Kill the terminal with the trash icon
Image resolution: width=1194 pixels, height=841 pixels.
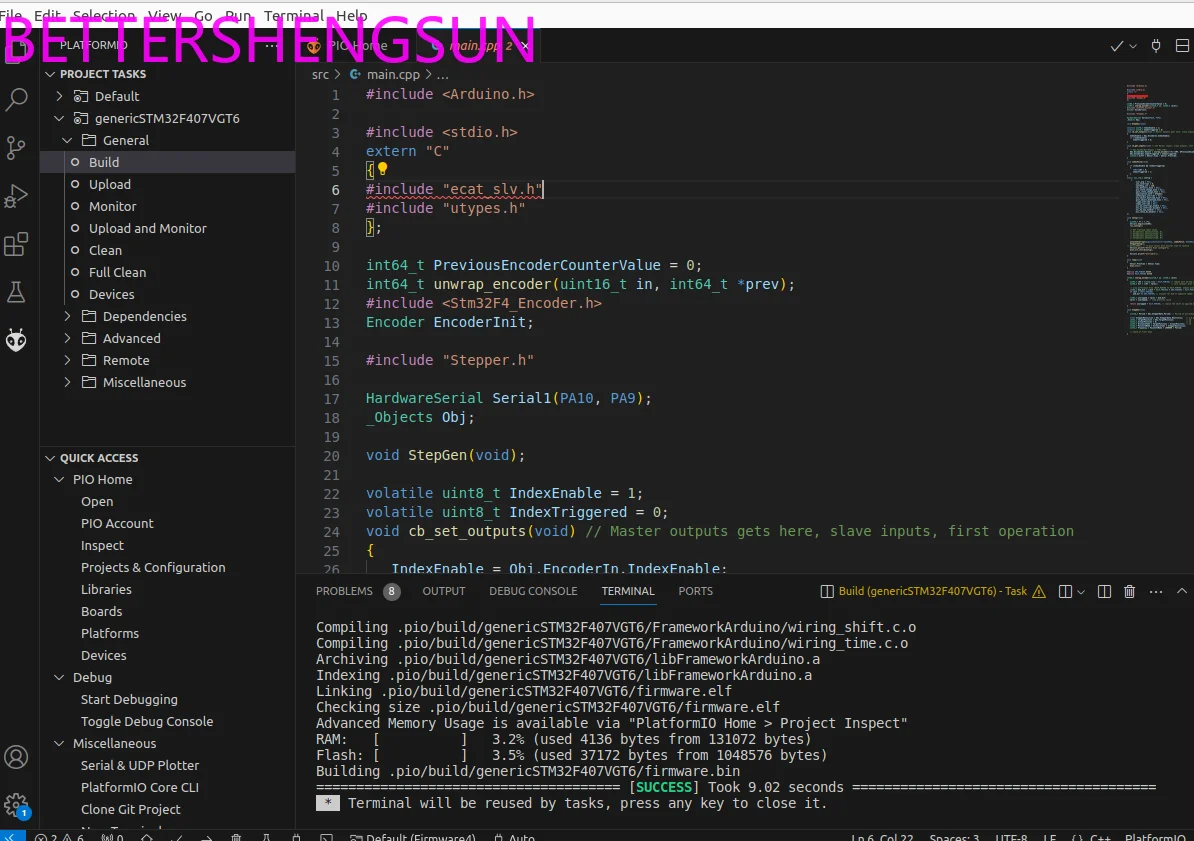coord(1129,591)
